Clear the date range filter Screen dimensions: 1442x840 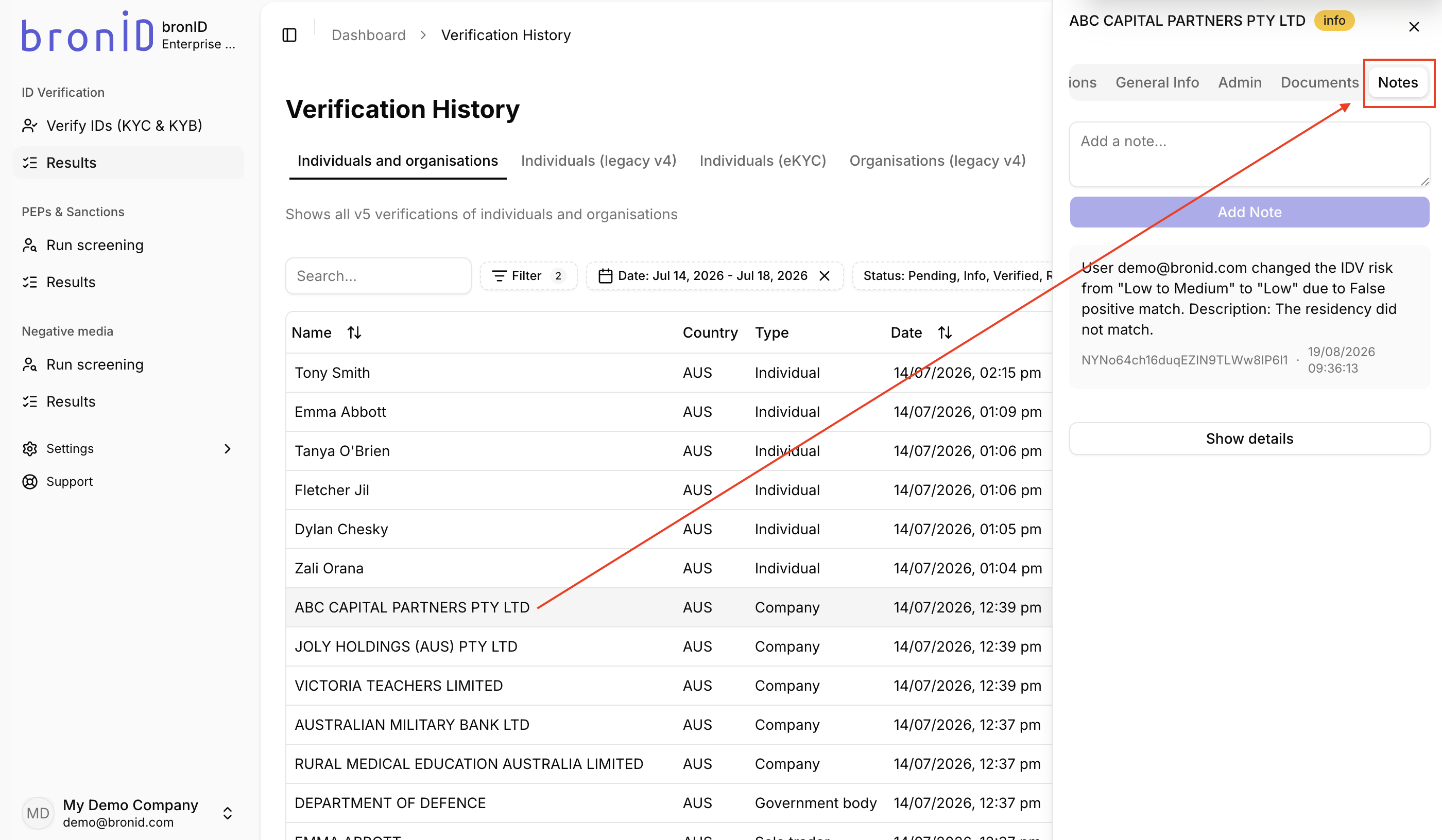point(825,276)
